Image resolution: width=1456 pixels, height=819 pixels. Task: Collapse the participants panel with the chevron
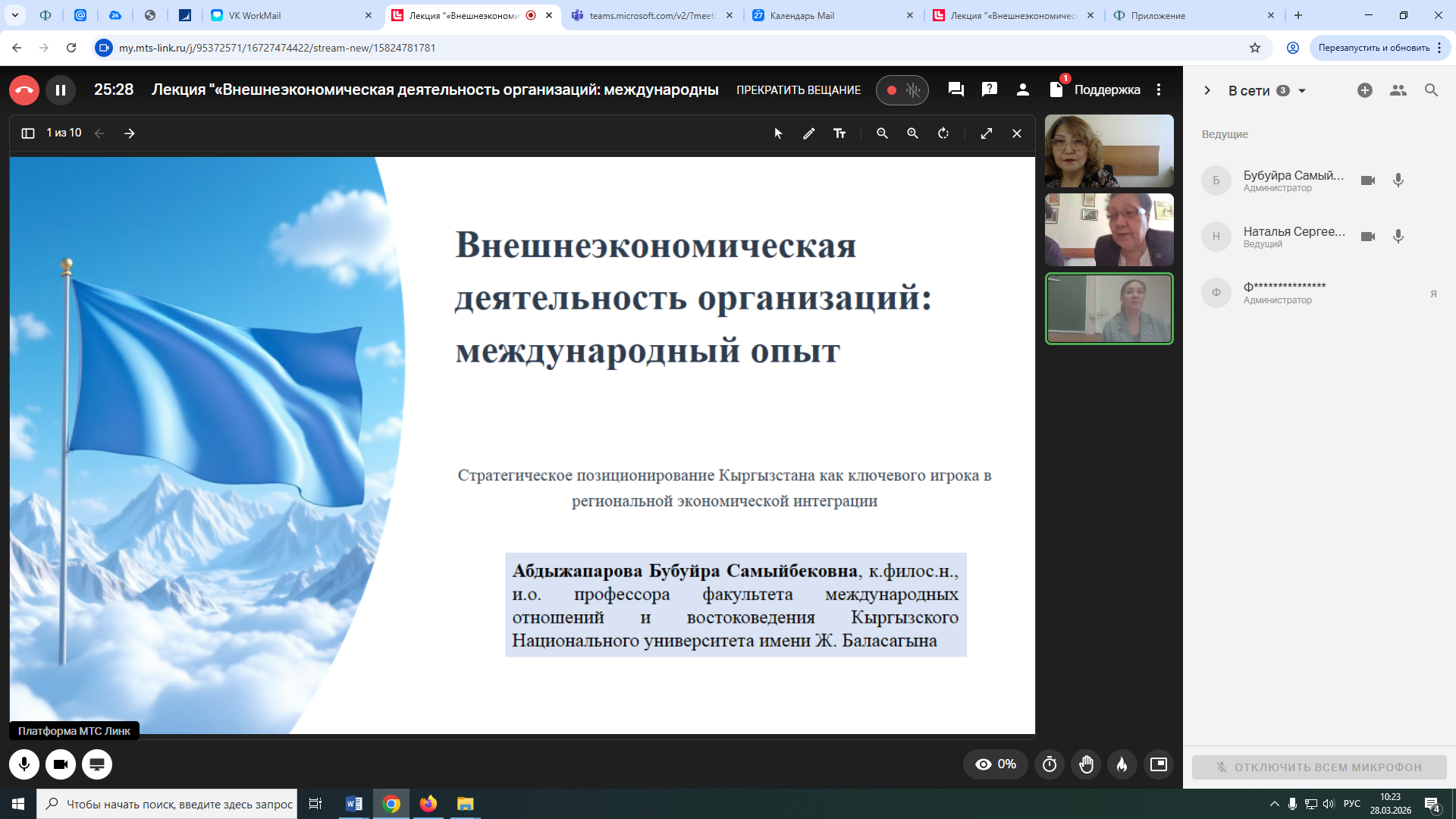tap(1207, 90)
